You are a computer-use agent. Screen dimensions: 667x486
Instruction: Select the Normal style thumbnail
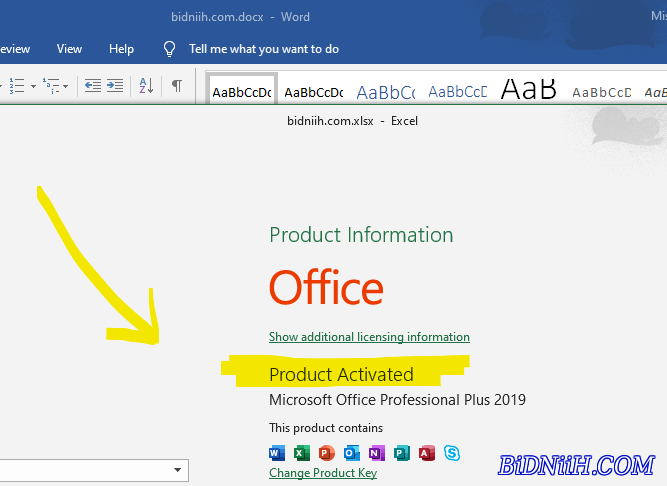click(x=242, y=88)
